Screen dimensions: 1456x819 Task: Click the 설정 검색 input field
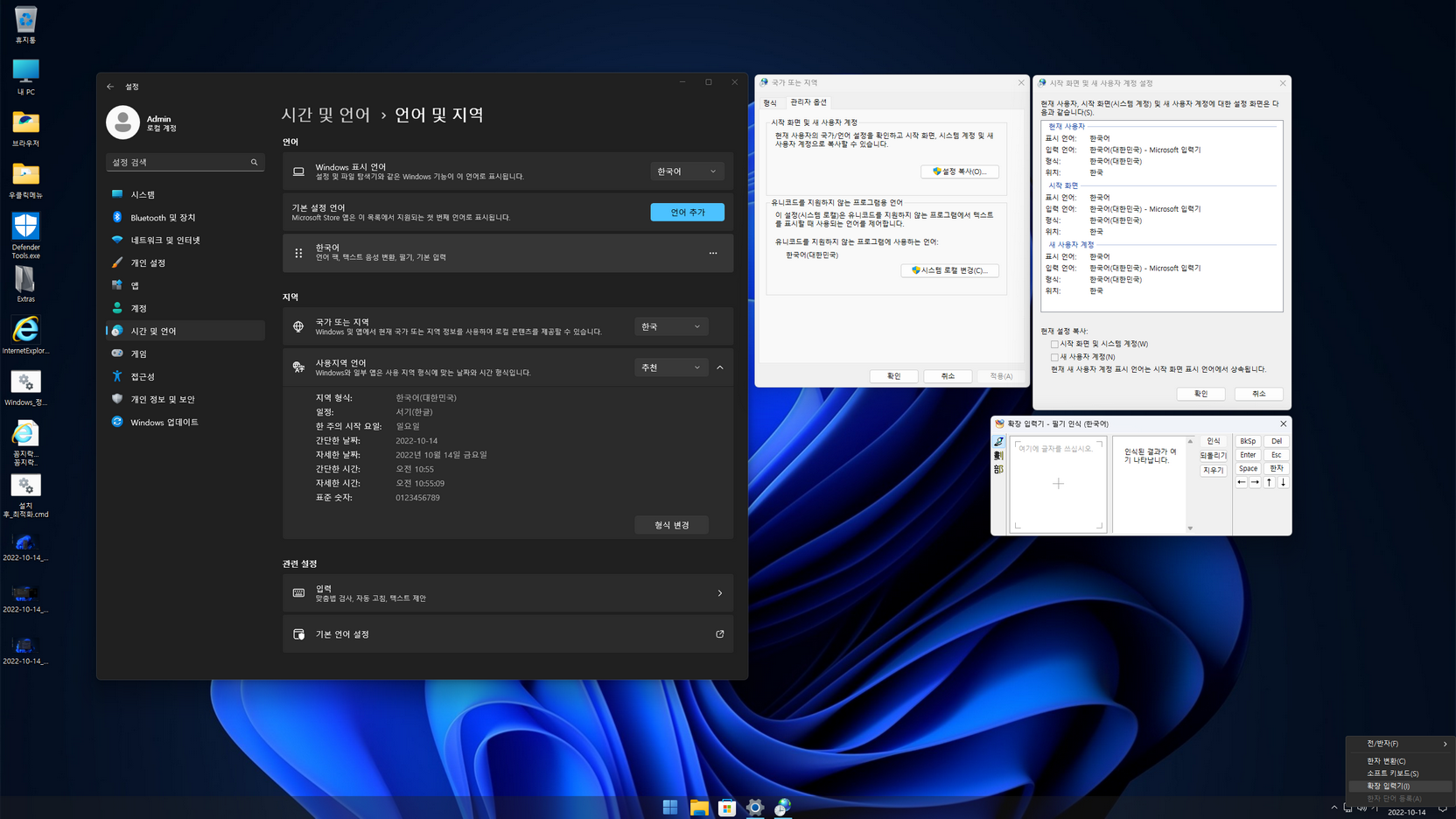pos(185,162)
